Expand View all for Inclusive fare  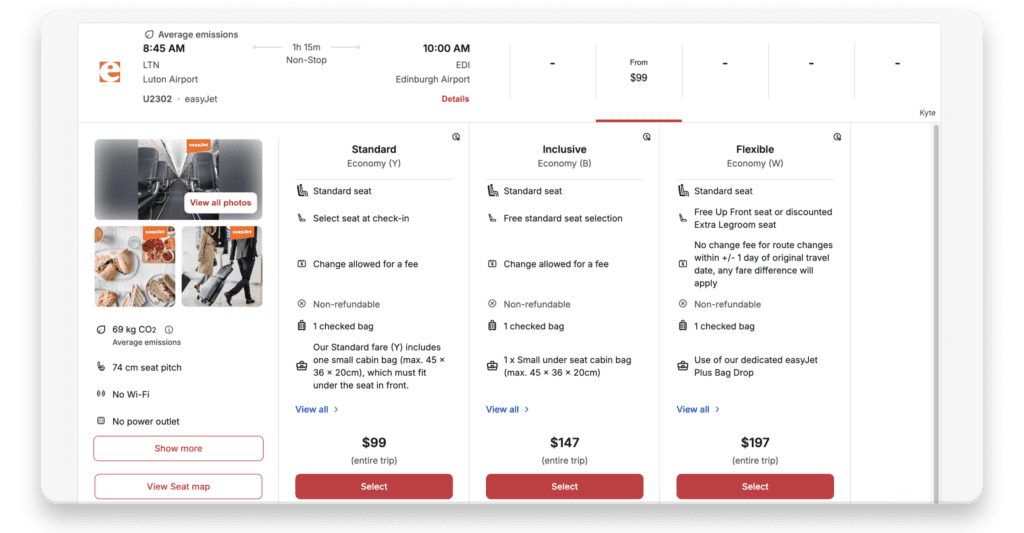(508, 409)
